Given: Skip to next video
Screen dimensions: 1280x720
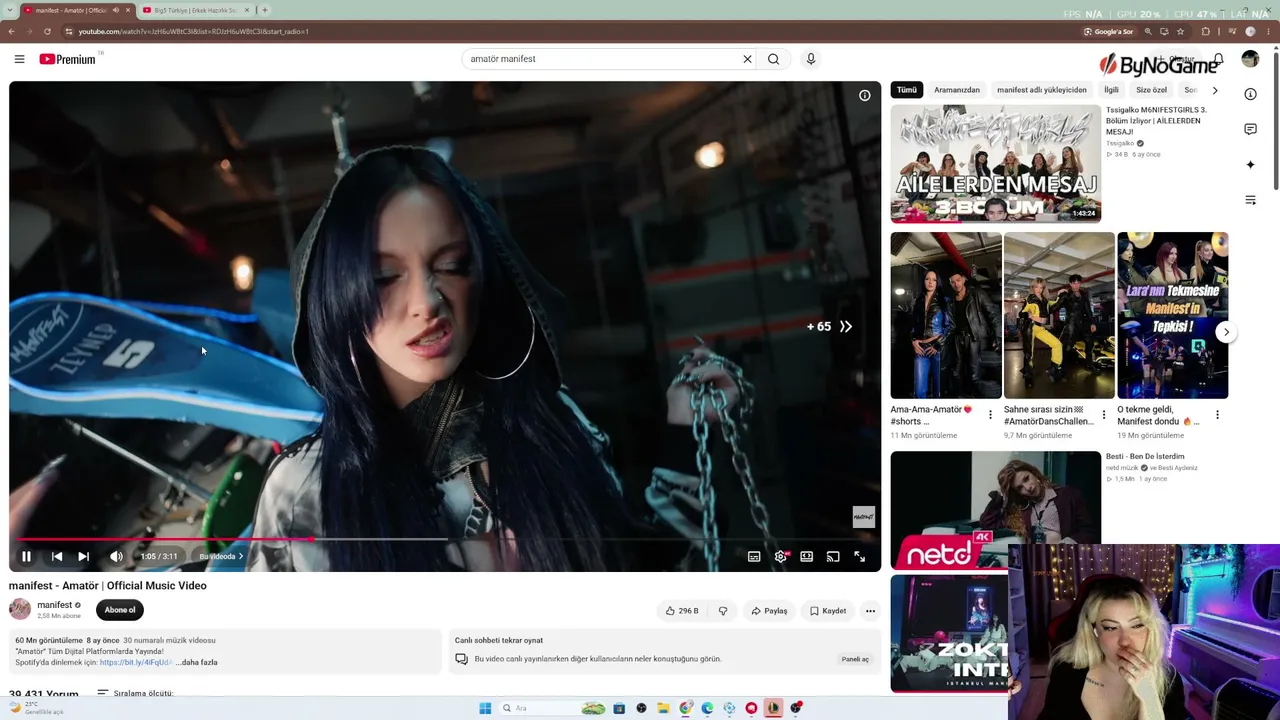Looking at the screenshot, I should point(84,557).
